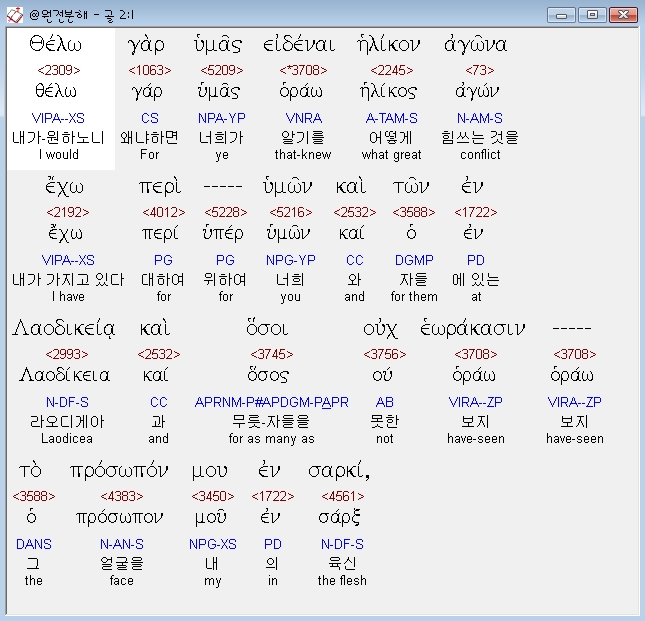This screenshot has height=621, width=645.
Task: Minimize the 원전분해 window
Action: [561, 15]
